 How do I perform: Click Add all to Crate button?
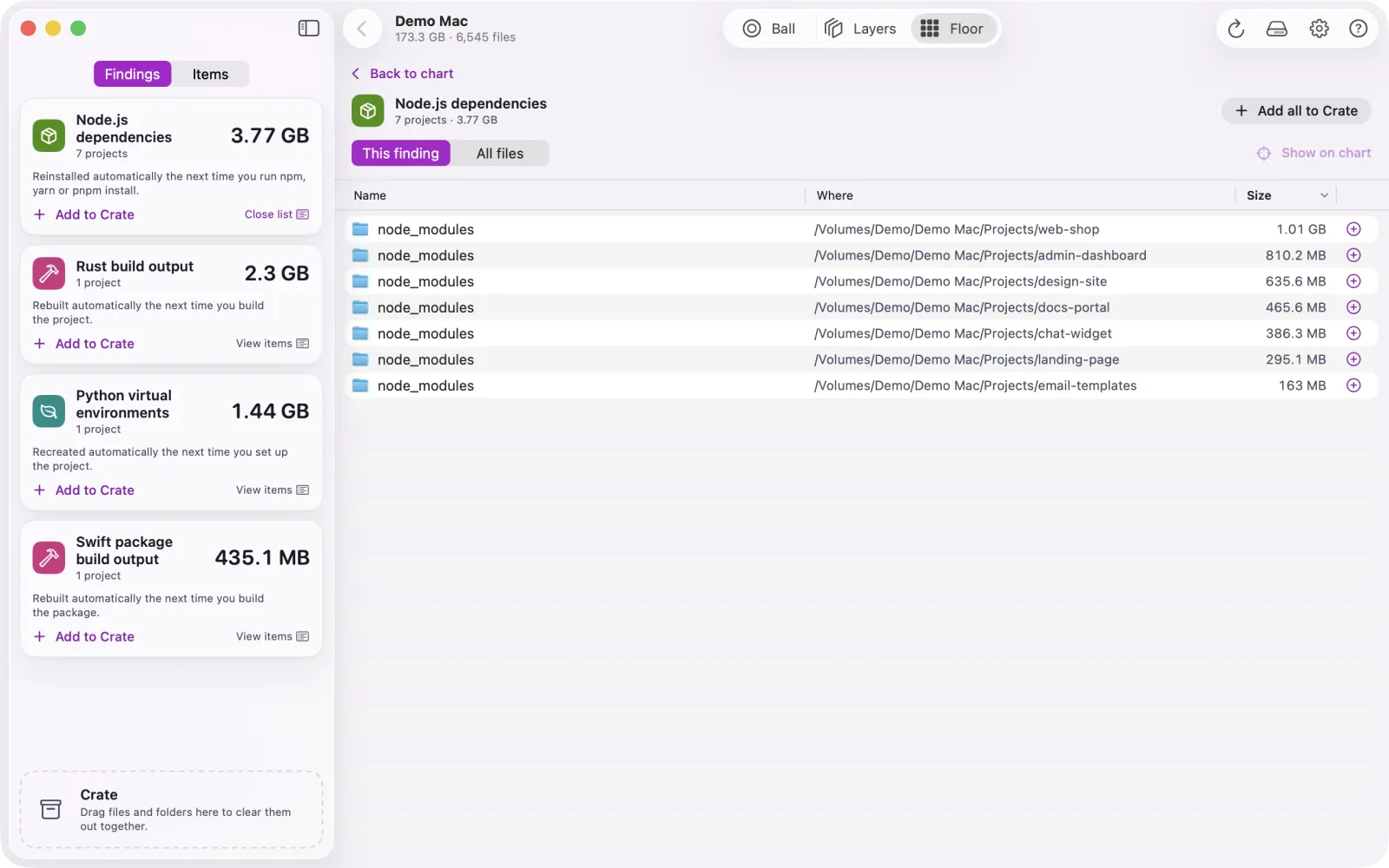coord(1296,110)
